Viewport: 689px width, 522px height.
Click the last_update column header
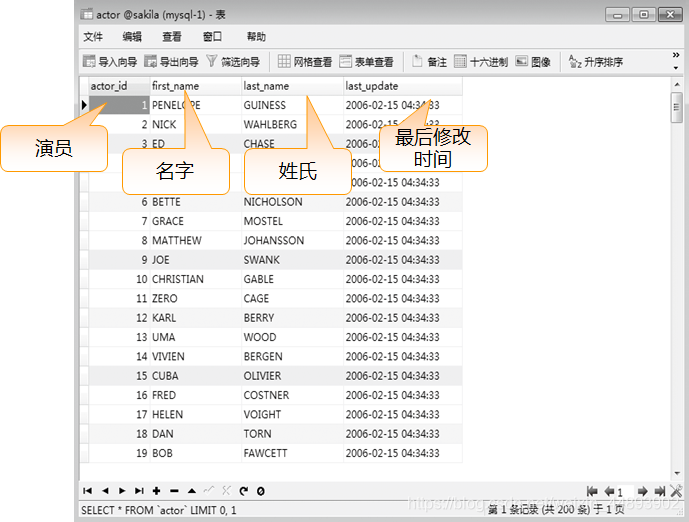pos(403,86)
